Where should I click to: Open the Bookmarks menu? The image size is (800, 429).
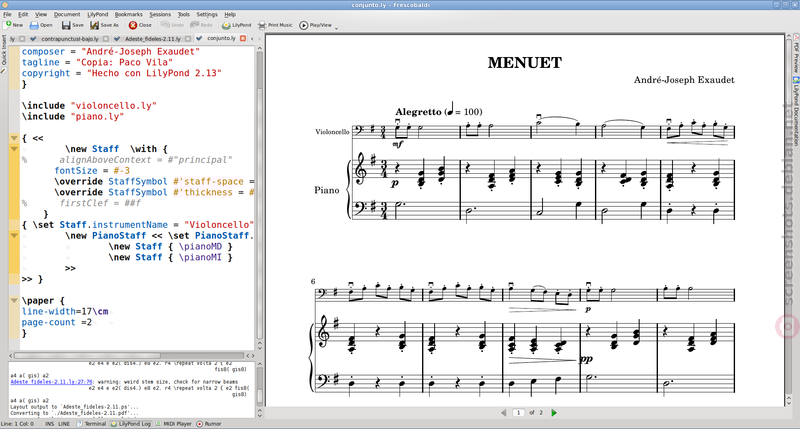(x=129, y=14)
